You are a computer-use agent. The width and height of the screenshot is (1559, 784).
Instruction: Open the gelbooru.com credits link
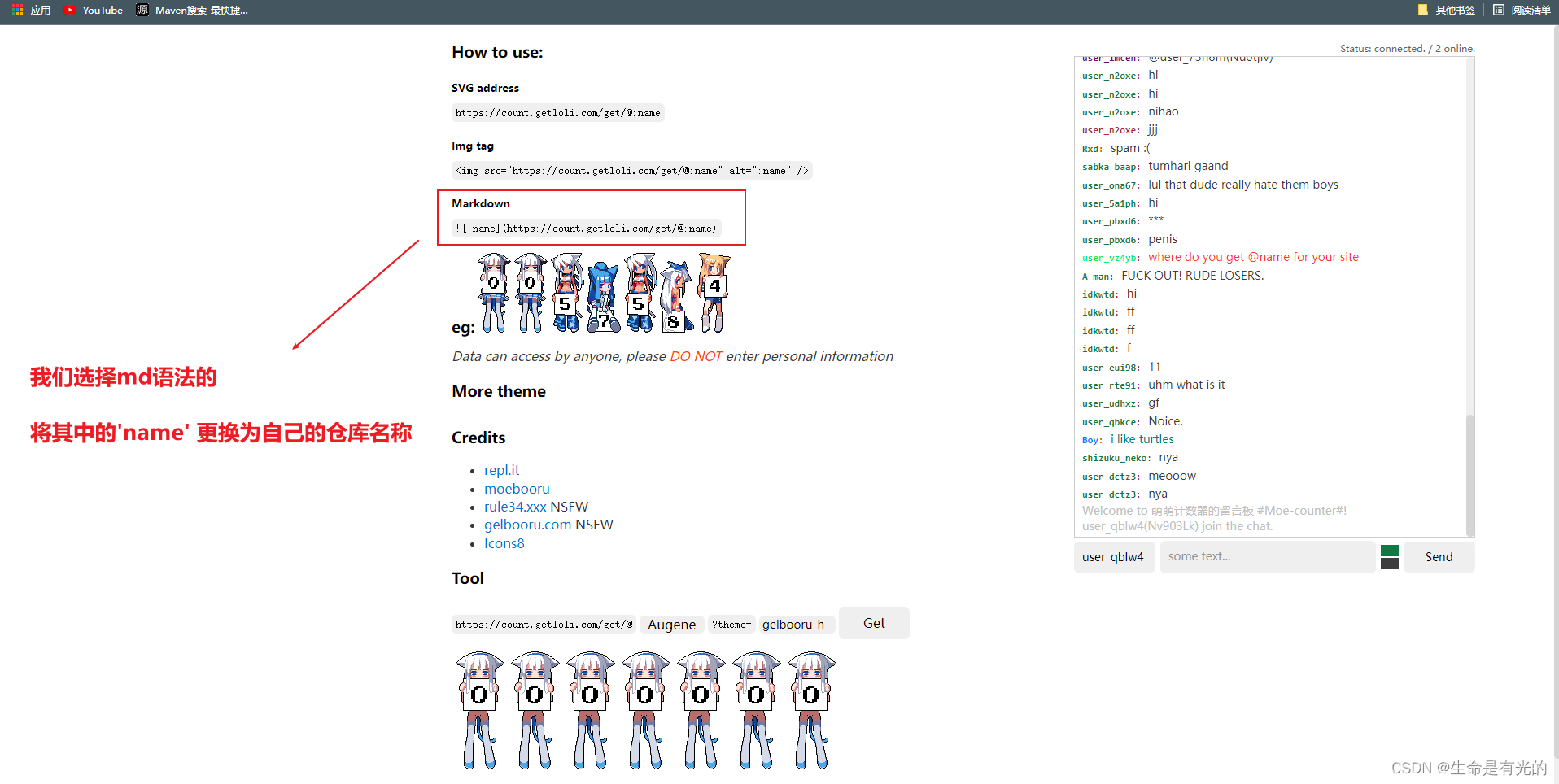point(527,525)
